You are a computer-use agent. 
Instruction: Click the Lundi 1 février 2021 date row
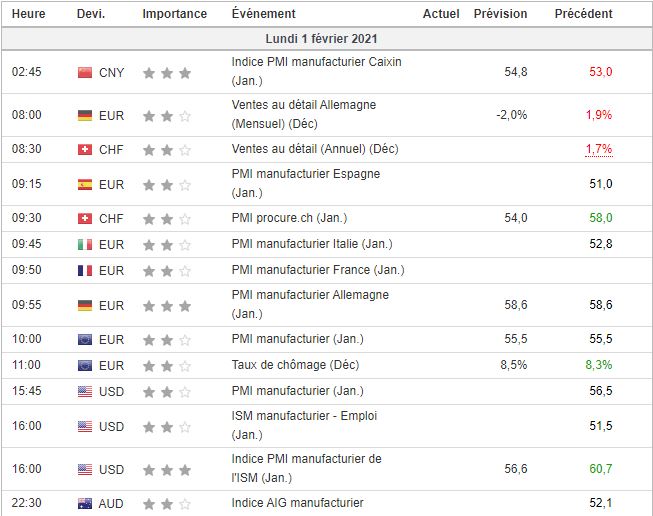point(326,38)
